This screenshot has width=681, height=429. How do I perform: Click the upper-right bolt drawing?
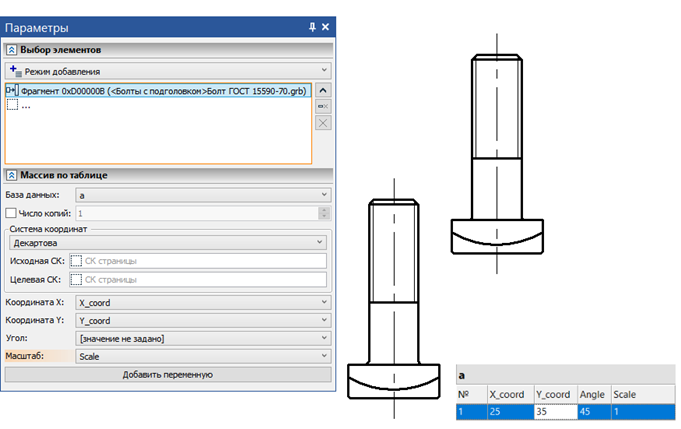[497, 154]
